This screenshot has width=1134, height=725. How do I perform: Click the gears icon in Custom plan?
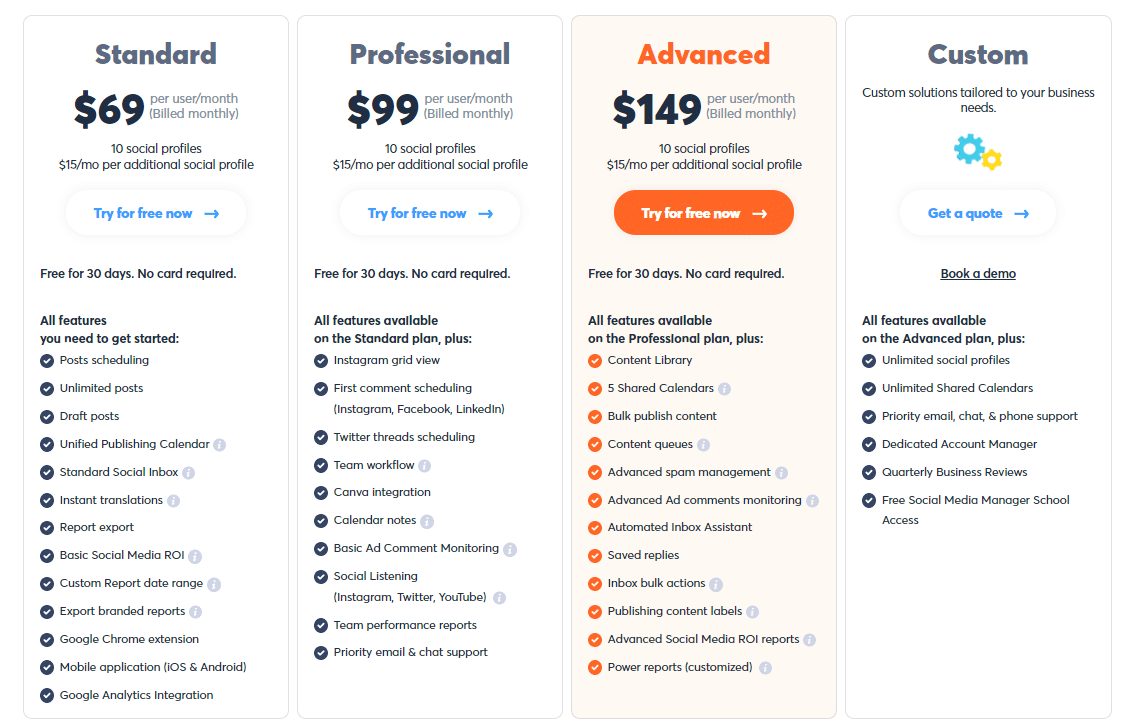tap(977, 152)
